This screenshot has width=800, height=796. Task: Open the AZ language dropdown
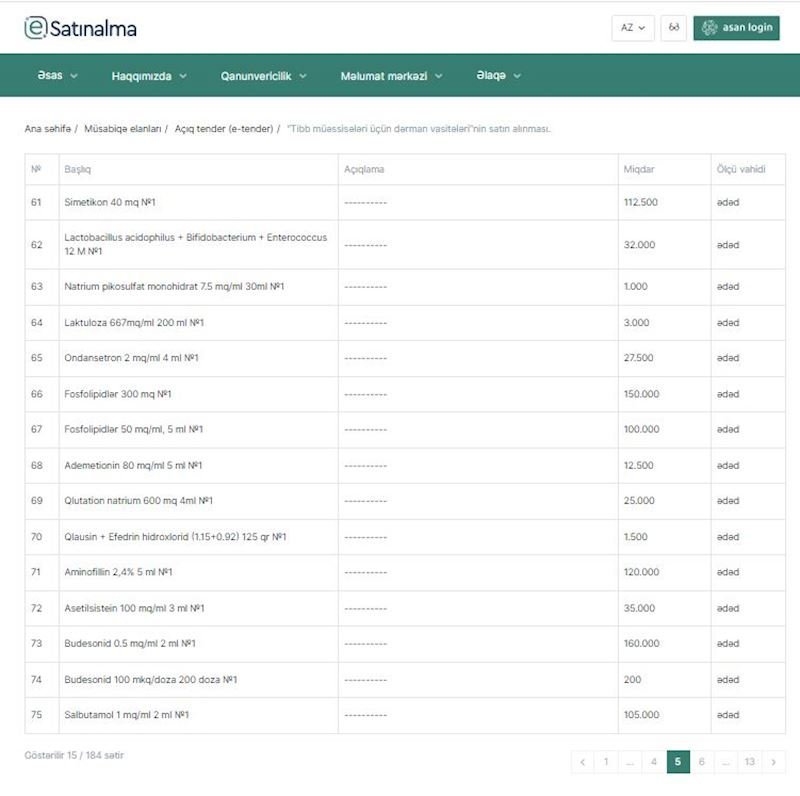tap(633, 28)
